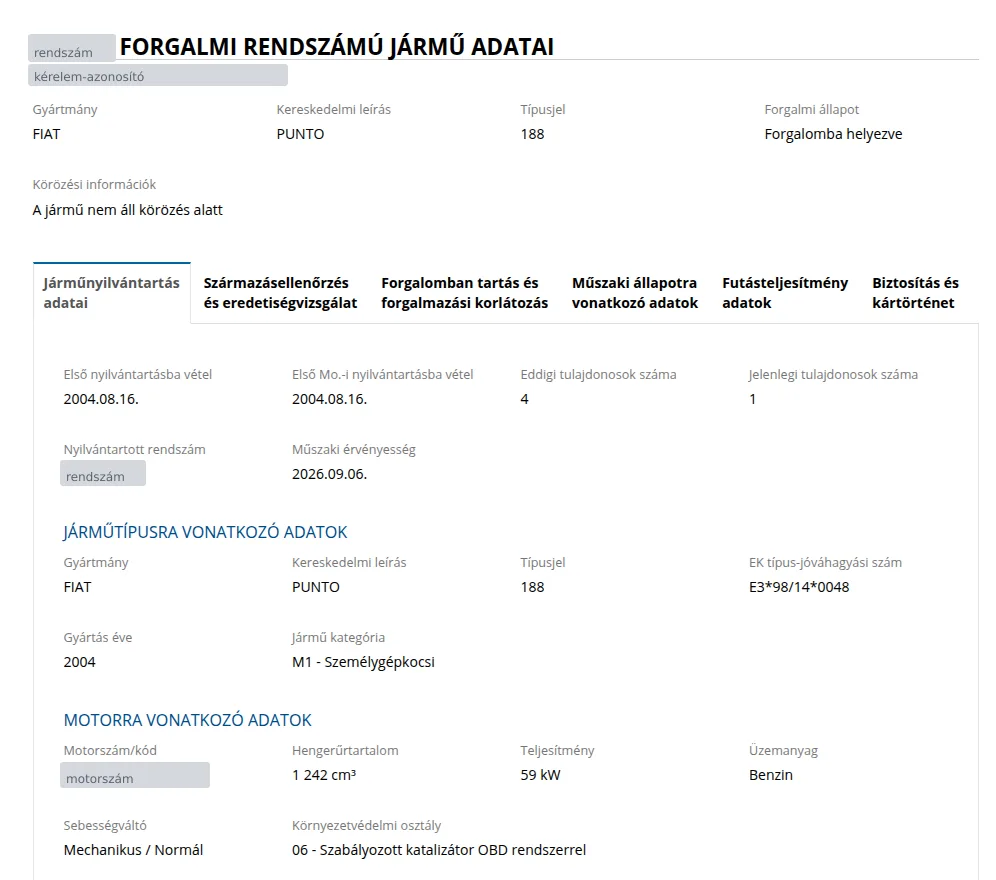
Task: Click the masked motorszám value box
Action: click(135, 775)
